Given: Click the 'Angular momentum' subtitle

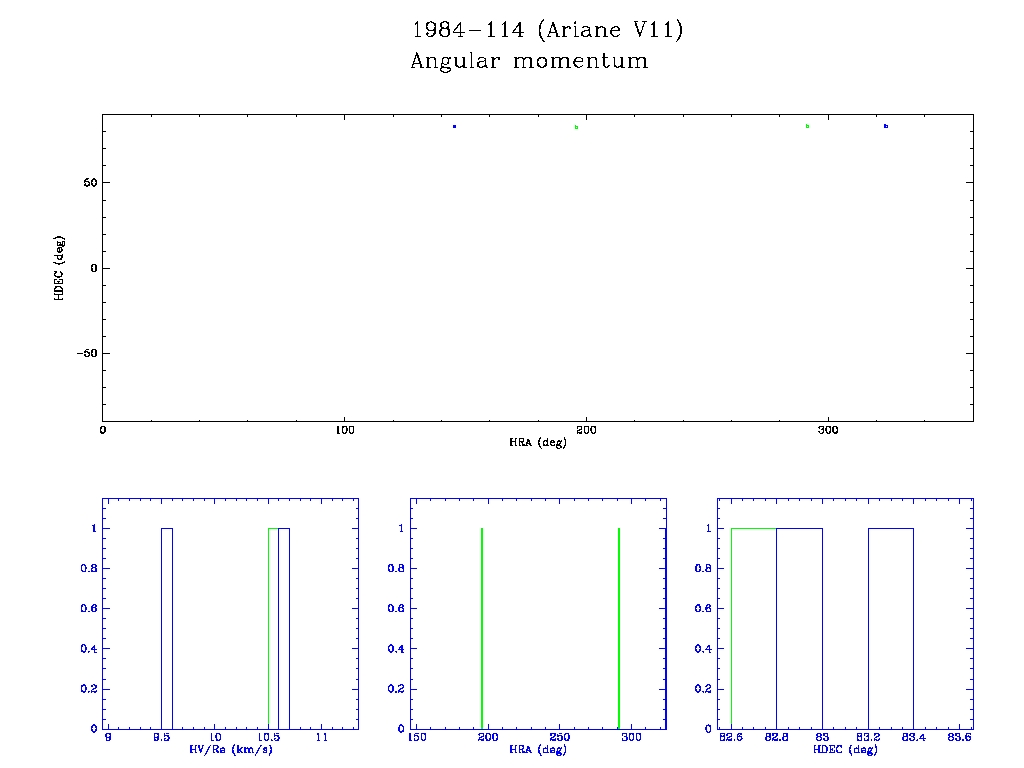Looking at the screenshot, I should tap(529, 61).
